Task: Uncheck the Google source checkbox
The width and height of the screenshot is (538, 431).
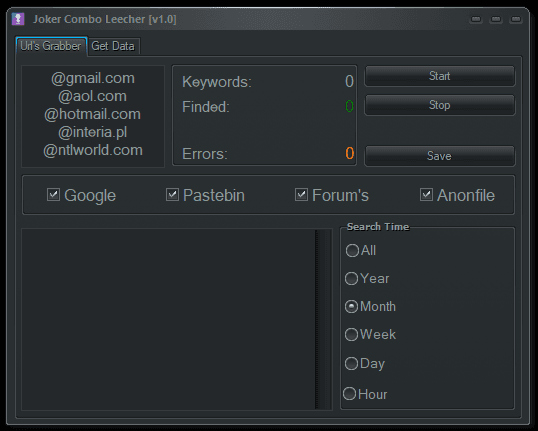Action: coord(54,195)
